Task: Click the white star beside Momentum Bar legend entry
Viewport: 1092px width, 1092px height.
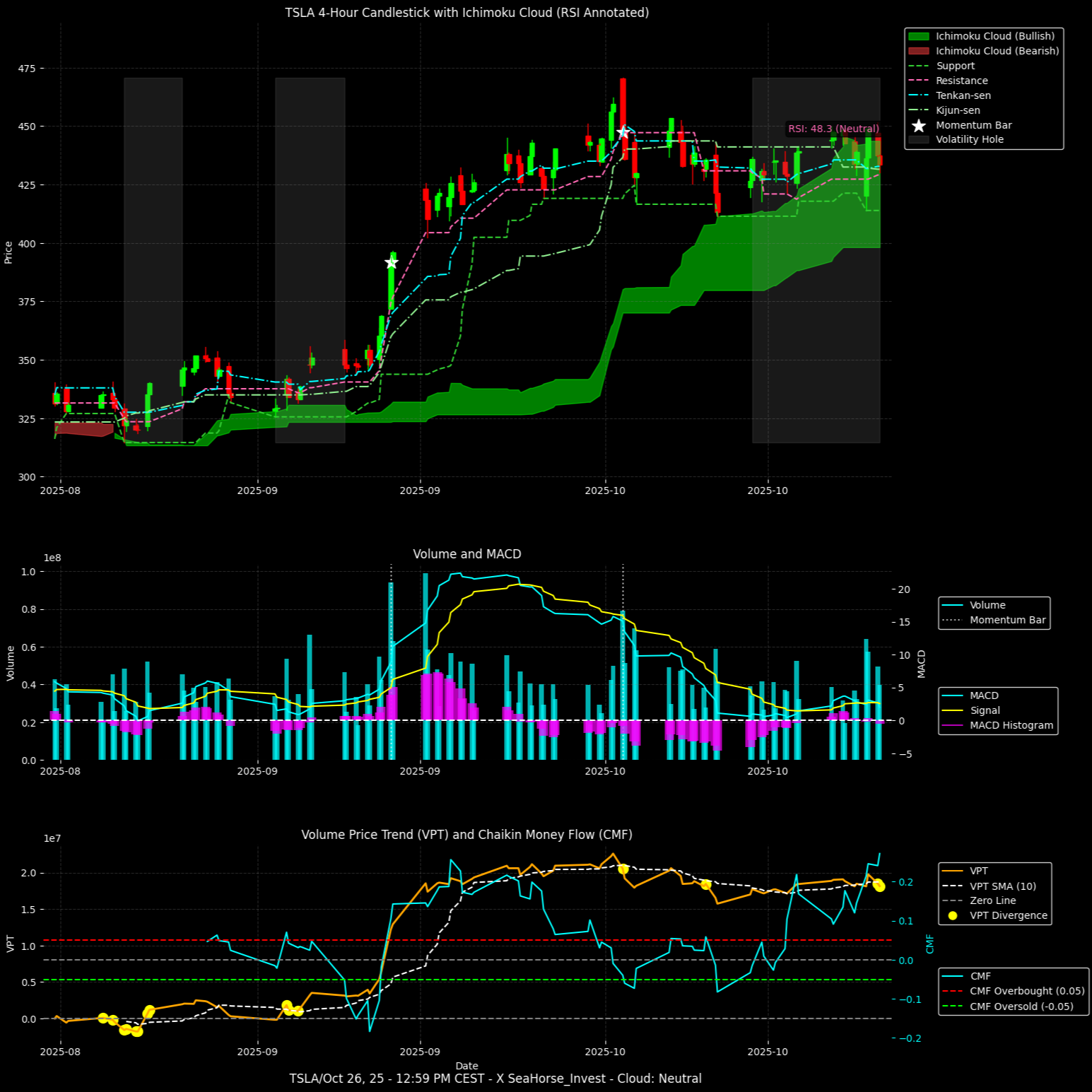Action: coord(918,125)
